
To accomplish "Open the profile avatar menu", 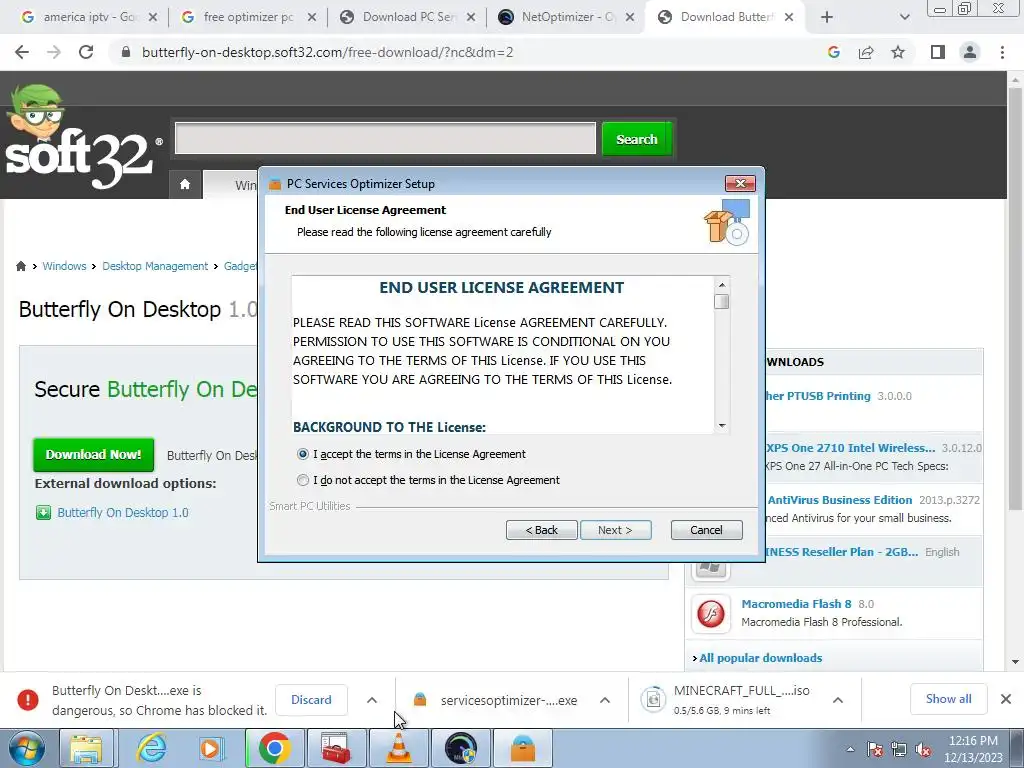I will pyautogui.click(x=970, y=52).
